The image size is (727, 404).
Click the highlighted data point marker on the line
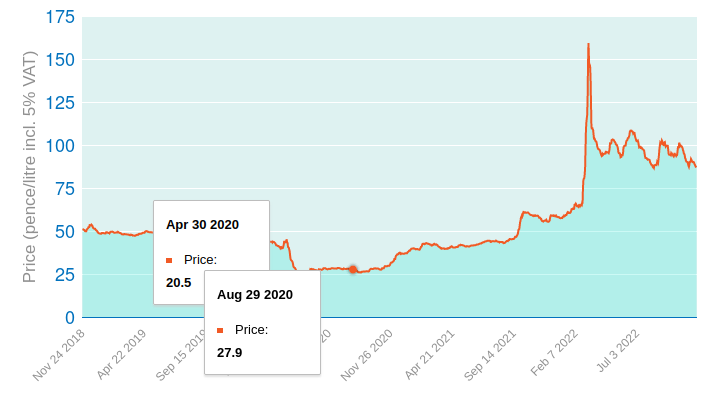(x=352, y=269)
